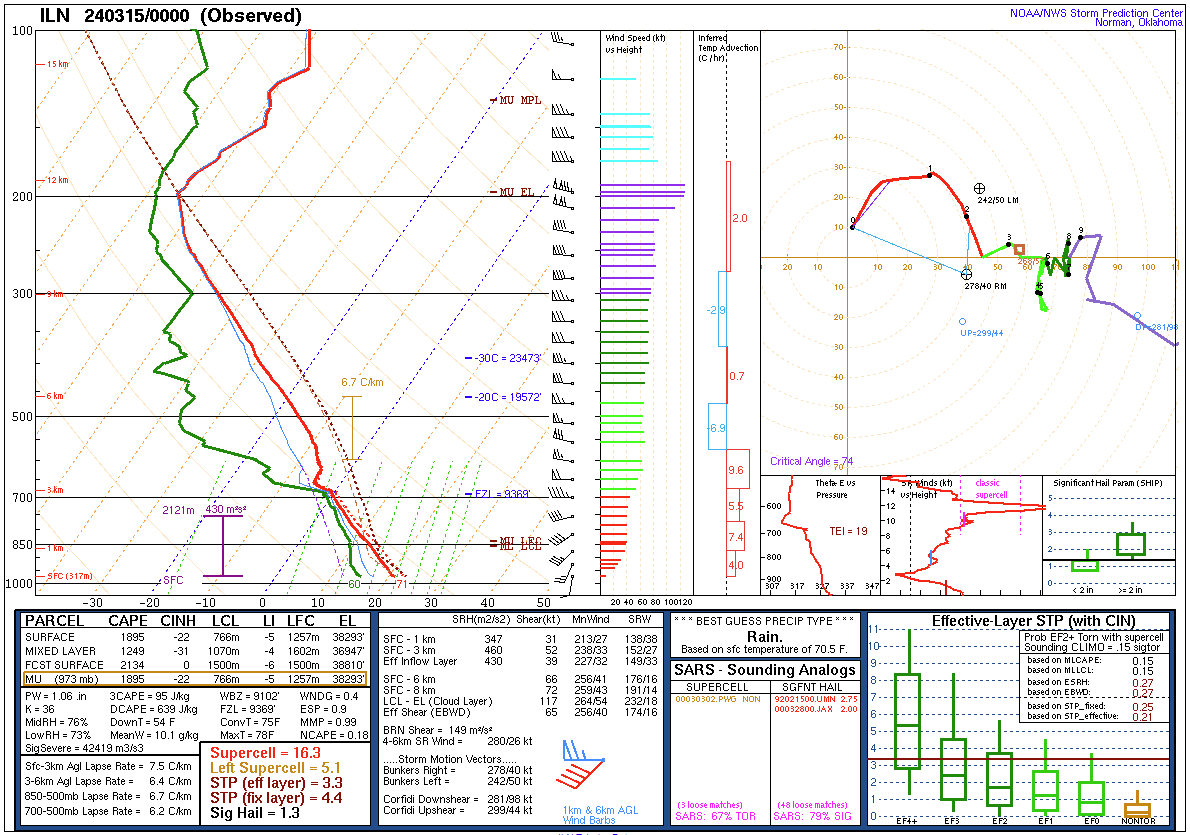Select the 'SURFACE' parcel row
The height and width of the screenshot is (835, 1190).
[195, 637]
